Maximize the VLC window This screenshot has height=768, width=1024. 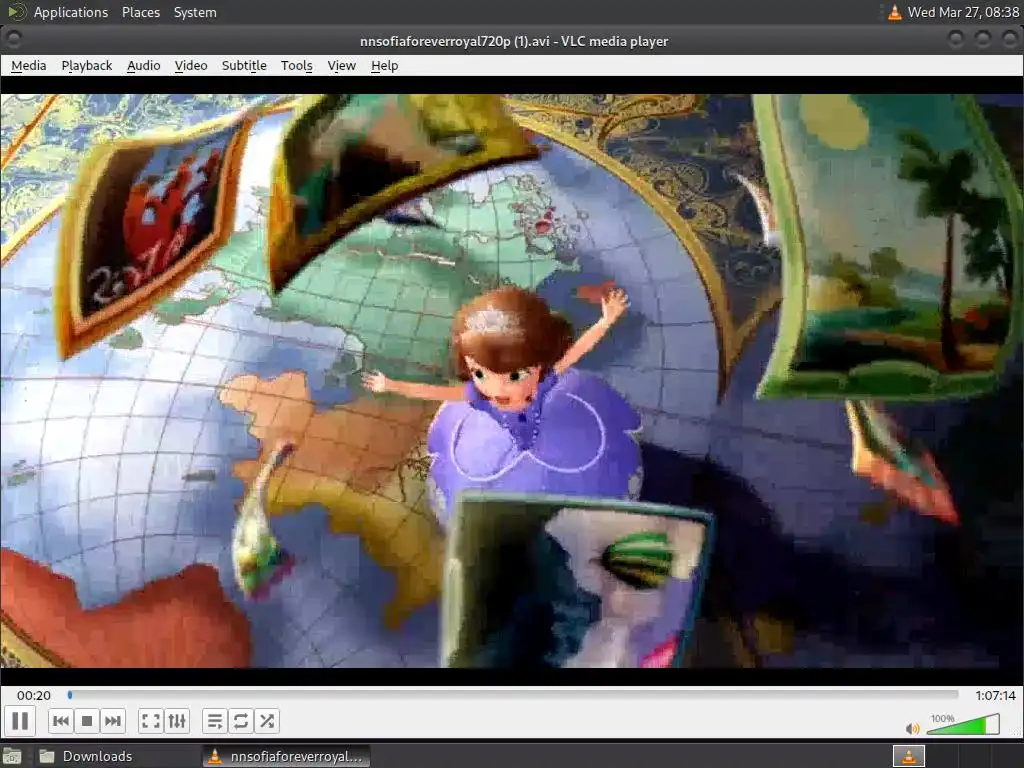(x=982, y=40)
